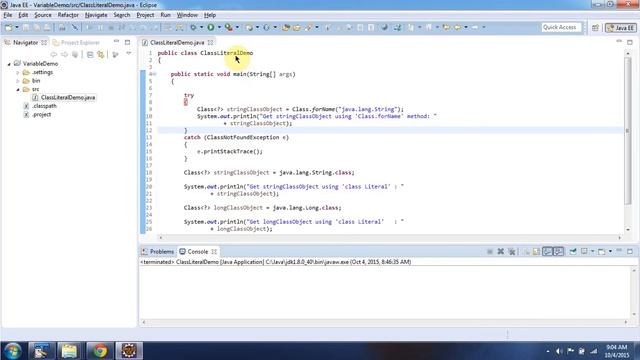Image resolution: width=640 pixels, height=360 pixels.
Task: Click the volume icon in system tray
Action: pos(559,351)
